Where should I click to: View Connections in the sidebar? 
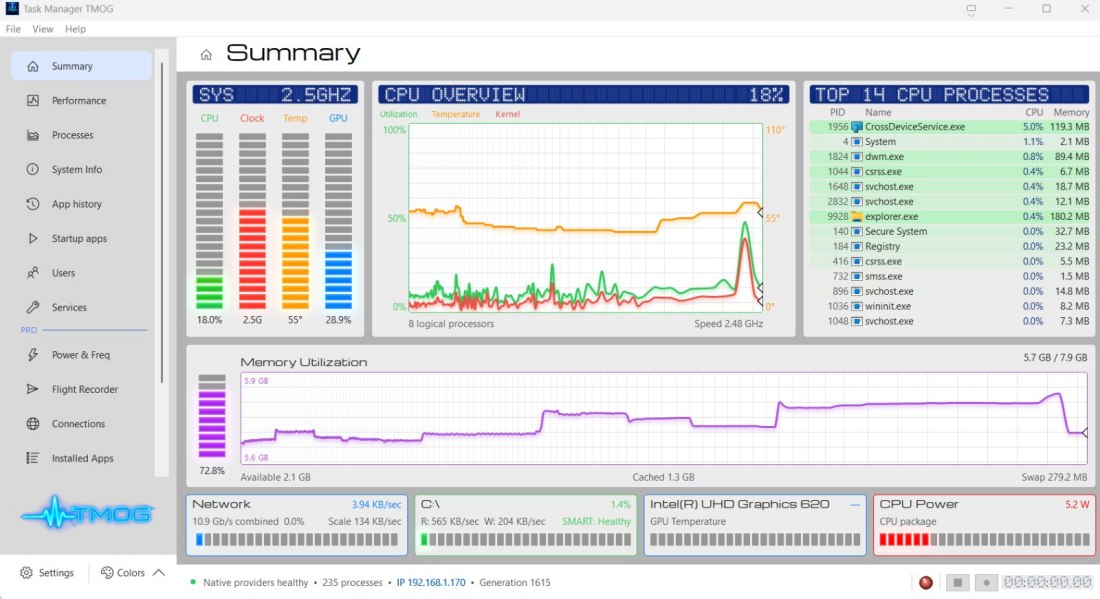point(81,424)
